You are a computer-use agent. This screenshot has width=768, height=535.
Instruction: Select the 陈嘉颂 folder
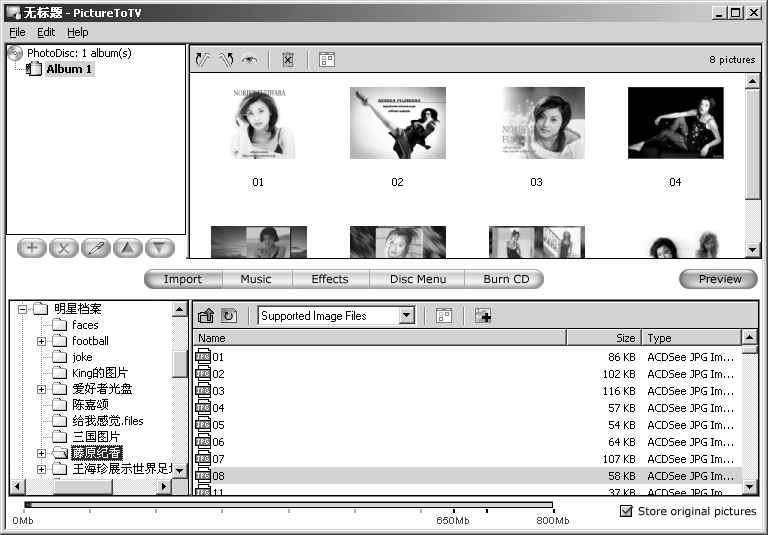(x=91, y=405)
